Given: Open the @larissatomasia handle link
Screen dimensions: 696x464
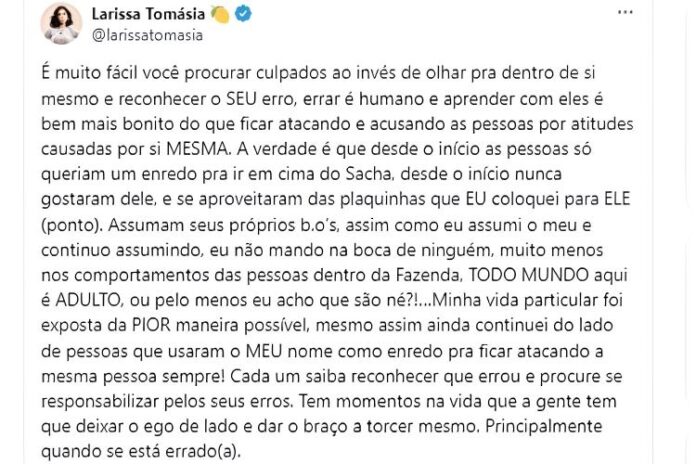Looking at the screenshot, I should (148, 35).
